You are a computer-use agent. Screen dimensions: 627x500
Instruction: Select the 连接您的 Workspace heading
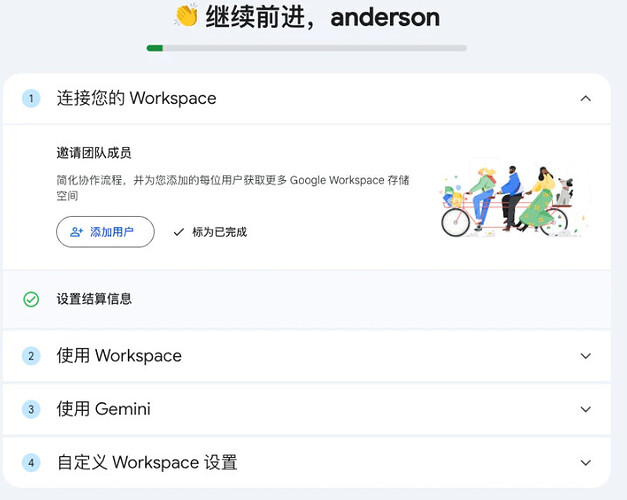point(136,98)
